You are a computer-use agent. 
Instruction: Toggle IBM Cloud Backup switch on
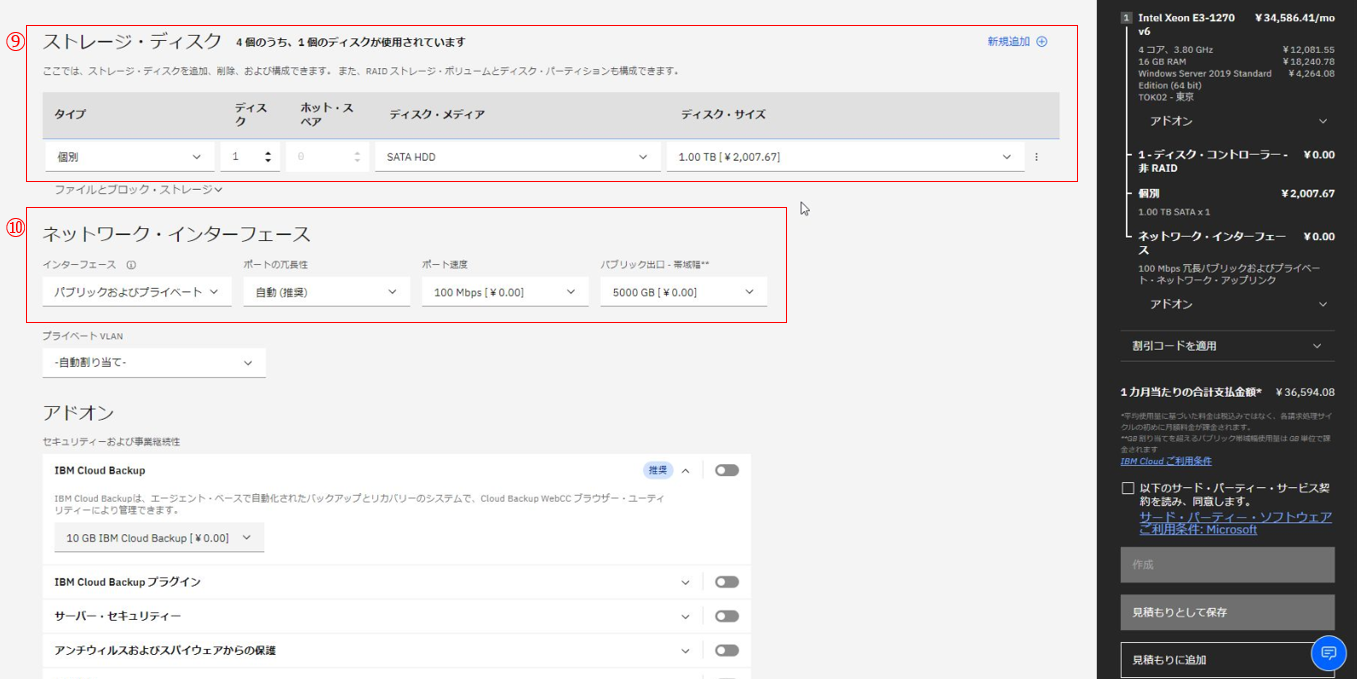[727, 470]
